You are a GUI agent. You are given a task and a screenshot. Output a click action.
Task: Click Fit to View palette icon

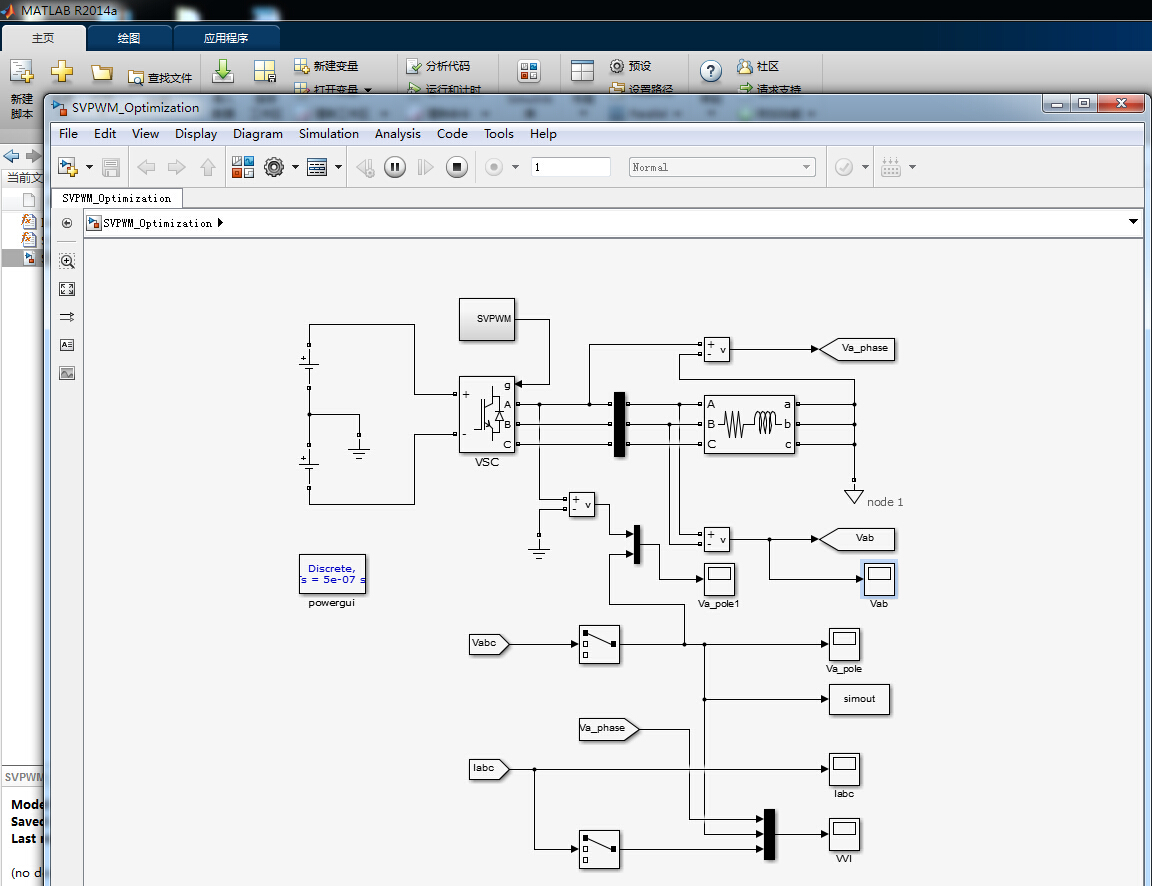[67, 289]
